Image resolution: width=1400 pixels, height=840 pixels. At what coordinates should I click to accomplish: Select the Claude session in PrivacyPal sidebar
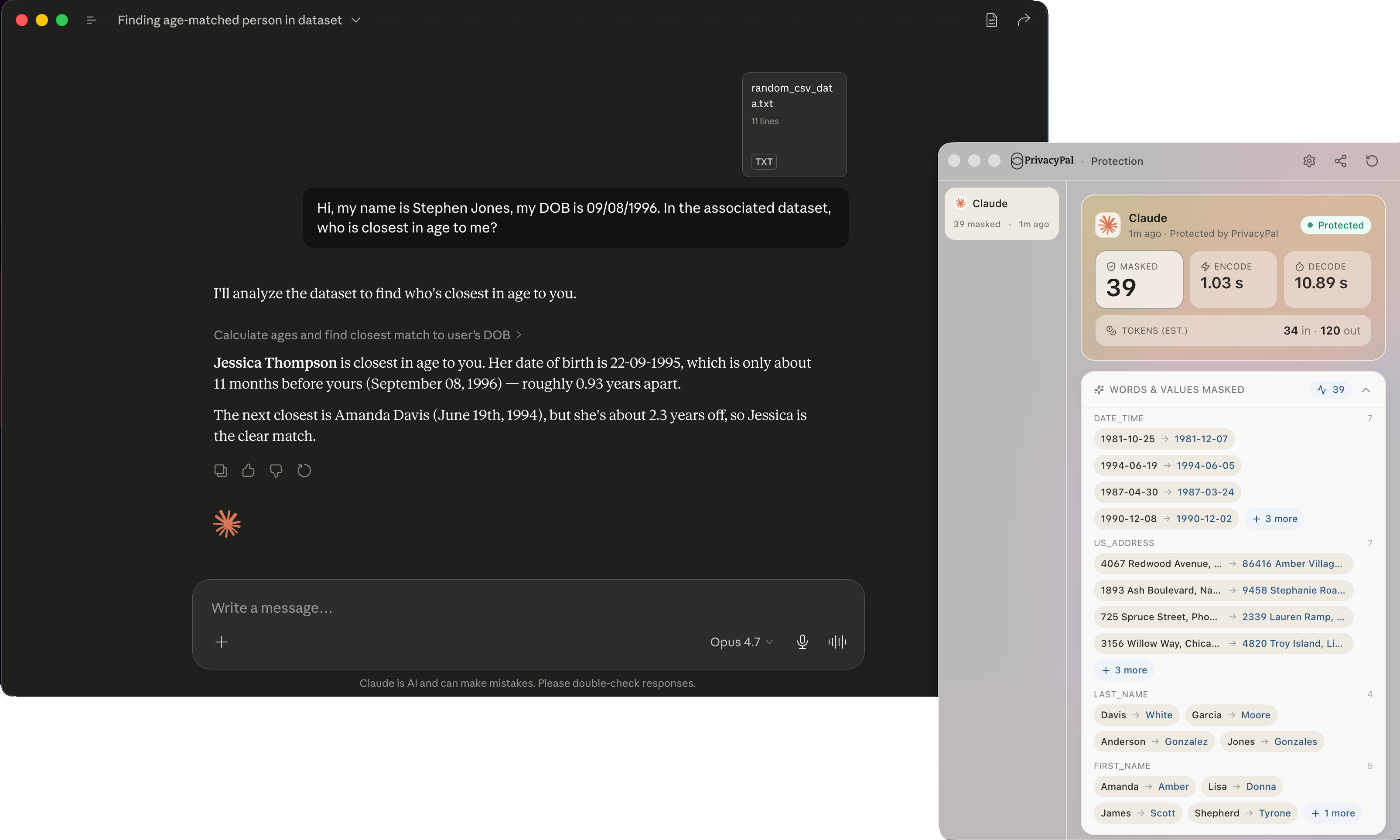[1001, 213]
